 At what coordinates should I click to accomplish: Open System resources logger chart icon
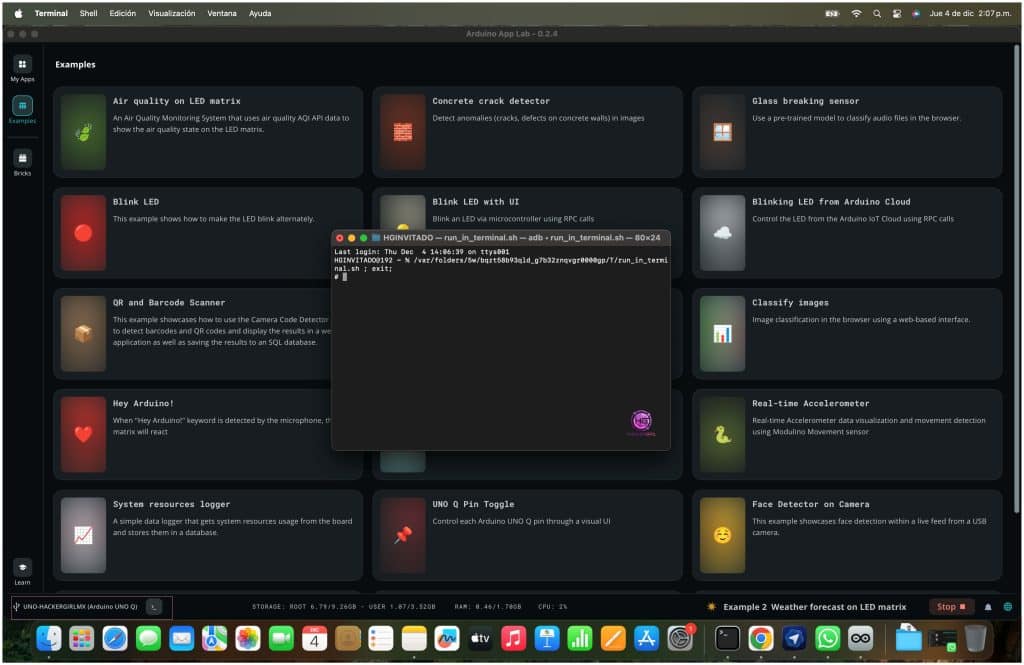(83, 535)
